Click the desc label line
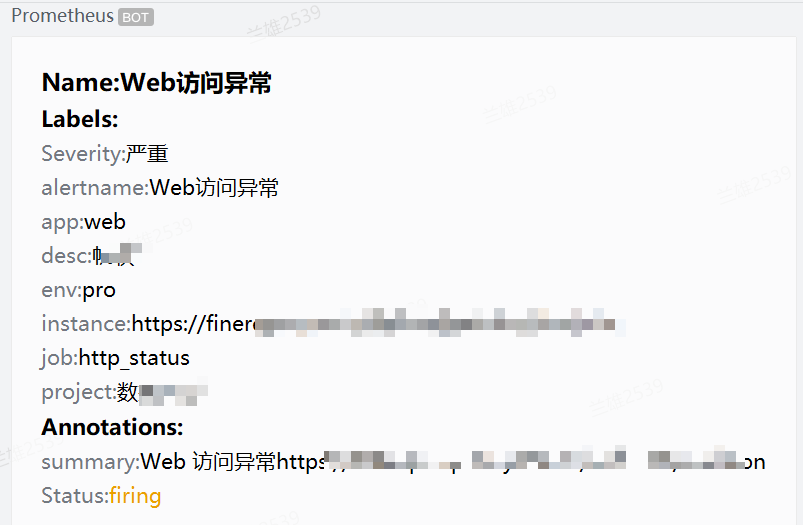This screenshot has height=525, width=803. click(x=88, y=256)
